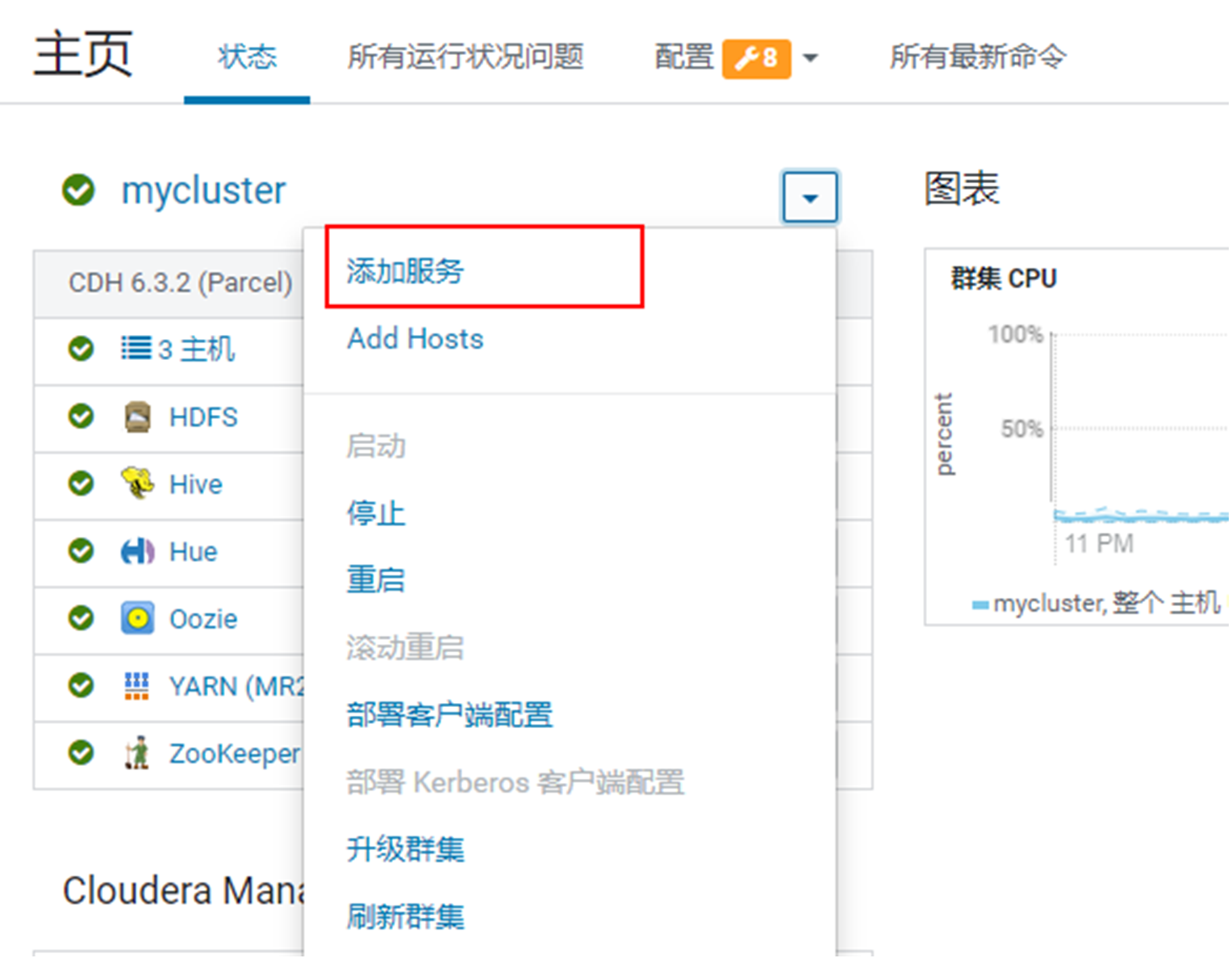Screen dimensions: 1232x979
Task: Click the hosts list icon beside 3 主机
Action: [136, 349]
